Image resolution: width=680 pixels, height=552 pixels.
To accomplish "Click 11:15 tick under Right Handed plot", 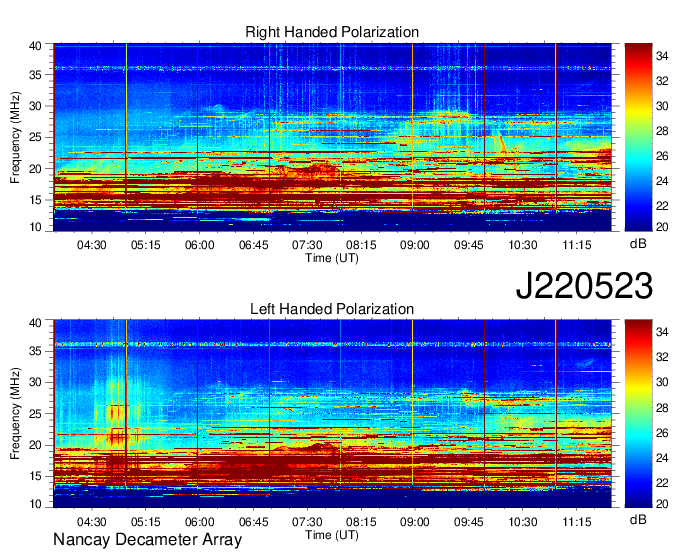I will pos(577,245).
